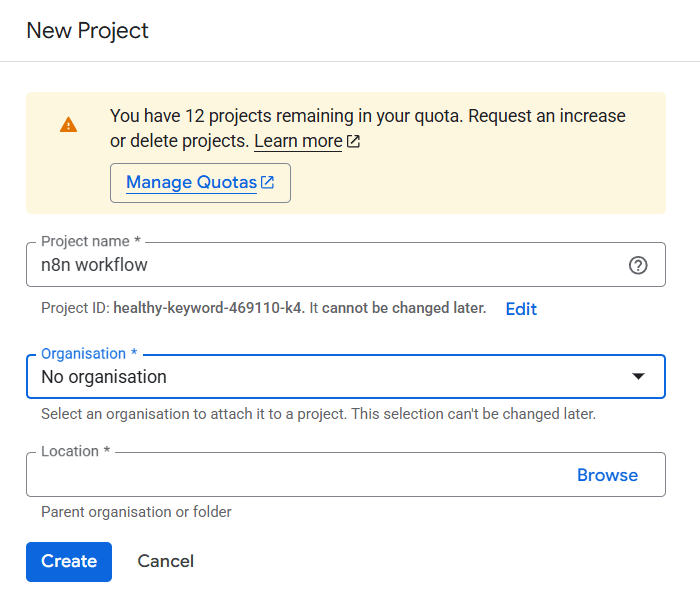
Task: Click the external-link icon beside Learn more
Action: pos(353,142)
